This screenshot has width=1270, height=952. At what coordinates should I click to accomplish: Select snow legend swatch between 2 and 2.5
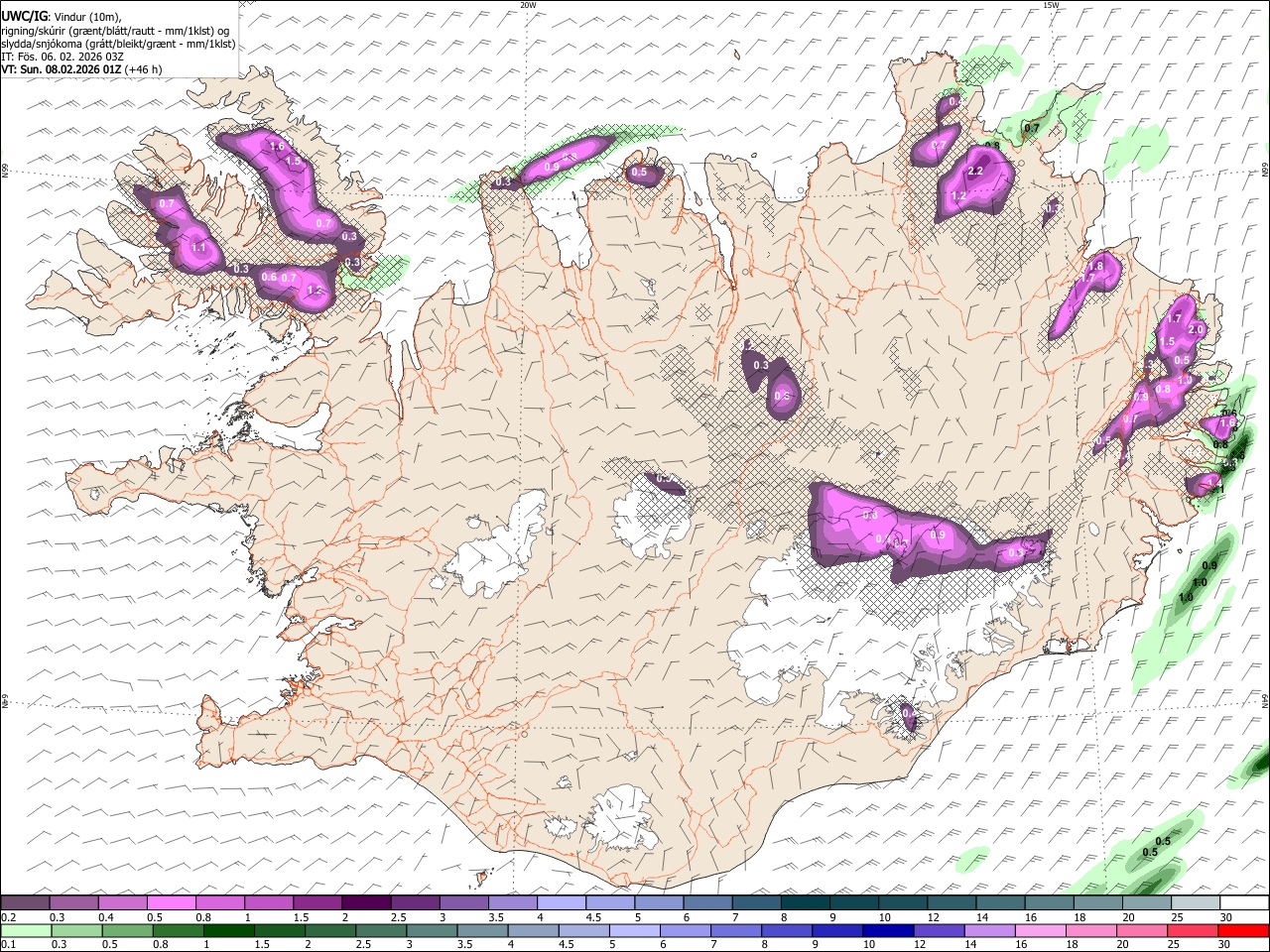pyautogui.click(x=365, y=902)
